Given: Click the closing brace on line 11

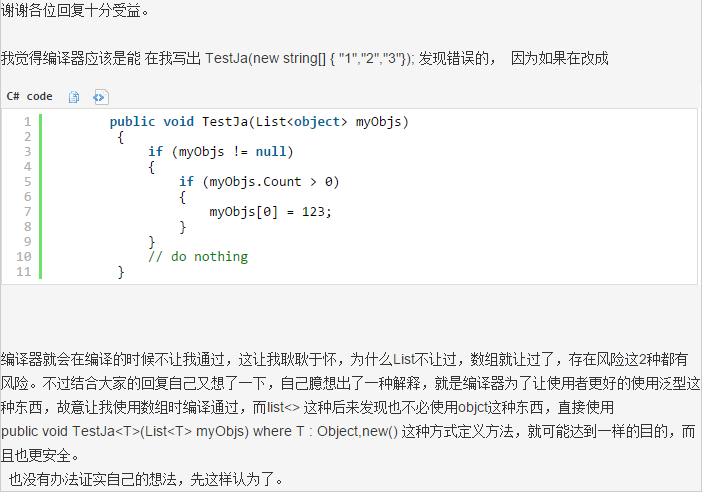Looking at the screenshot, I should tap(121, 272).
